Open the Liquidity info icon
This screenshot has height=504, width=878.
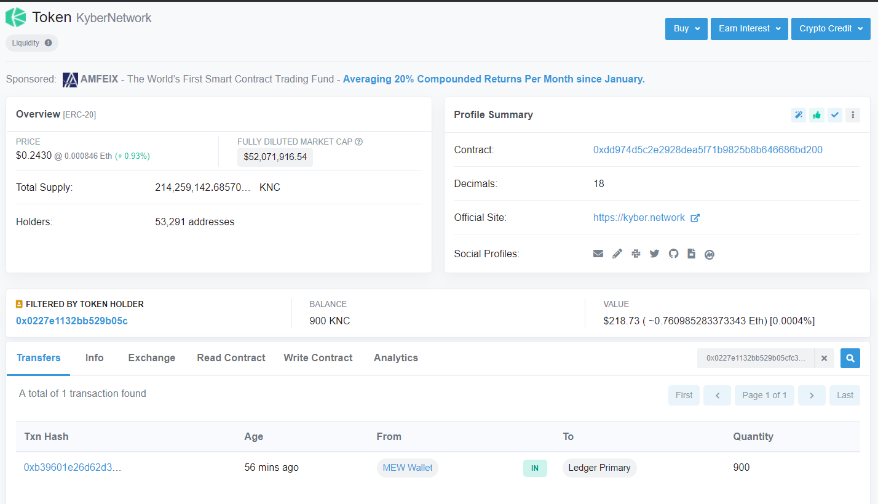[48, 43]
